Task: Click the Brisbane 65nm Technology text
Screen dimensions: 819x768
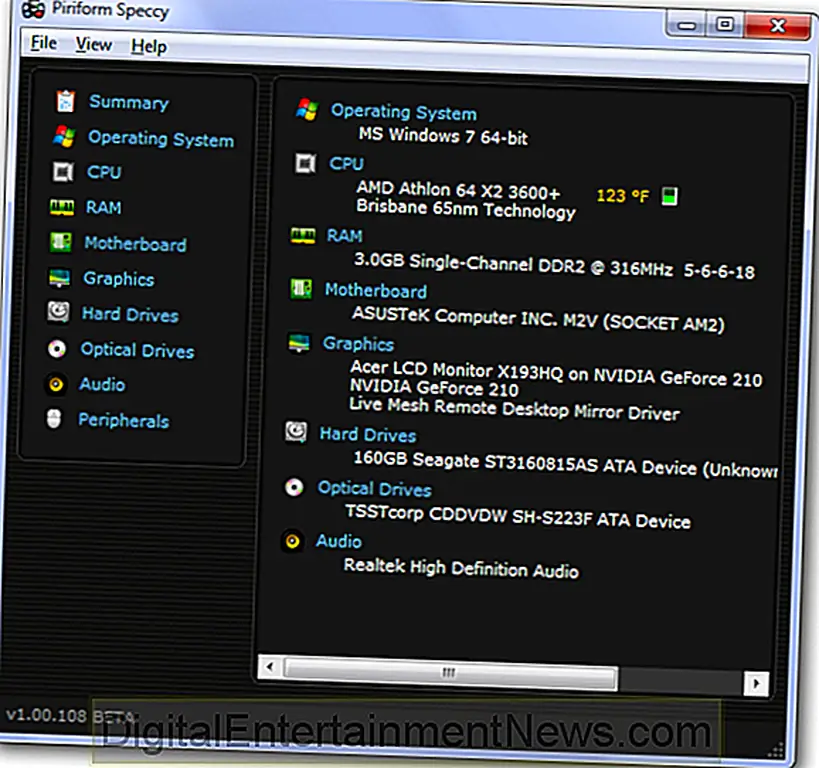Action: point(466,210)
